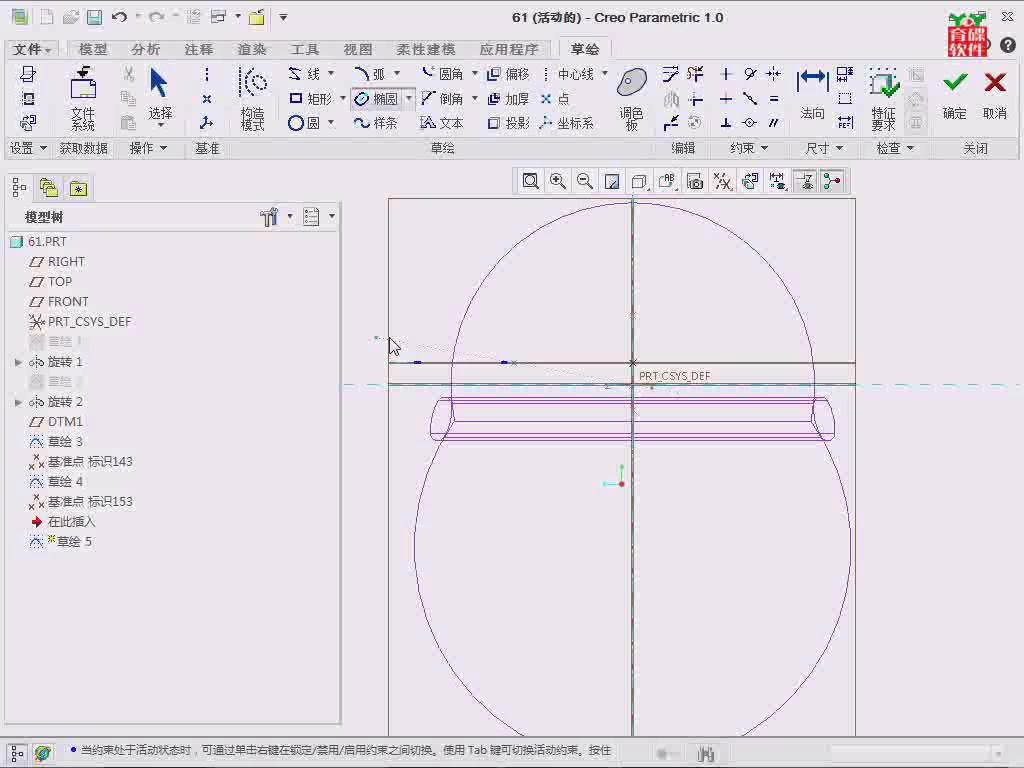The image size is (1024, 768).
Task: Select the Circle sketch tool
Action: 305,123
